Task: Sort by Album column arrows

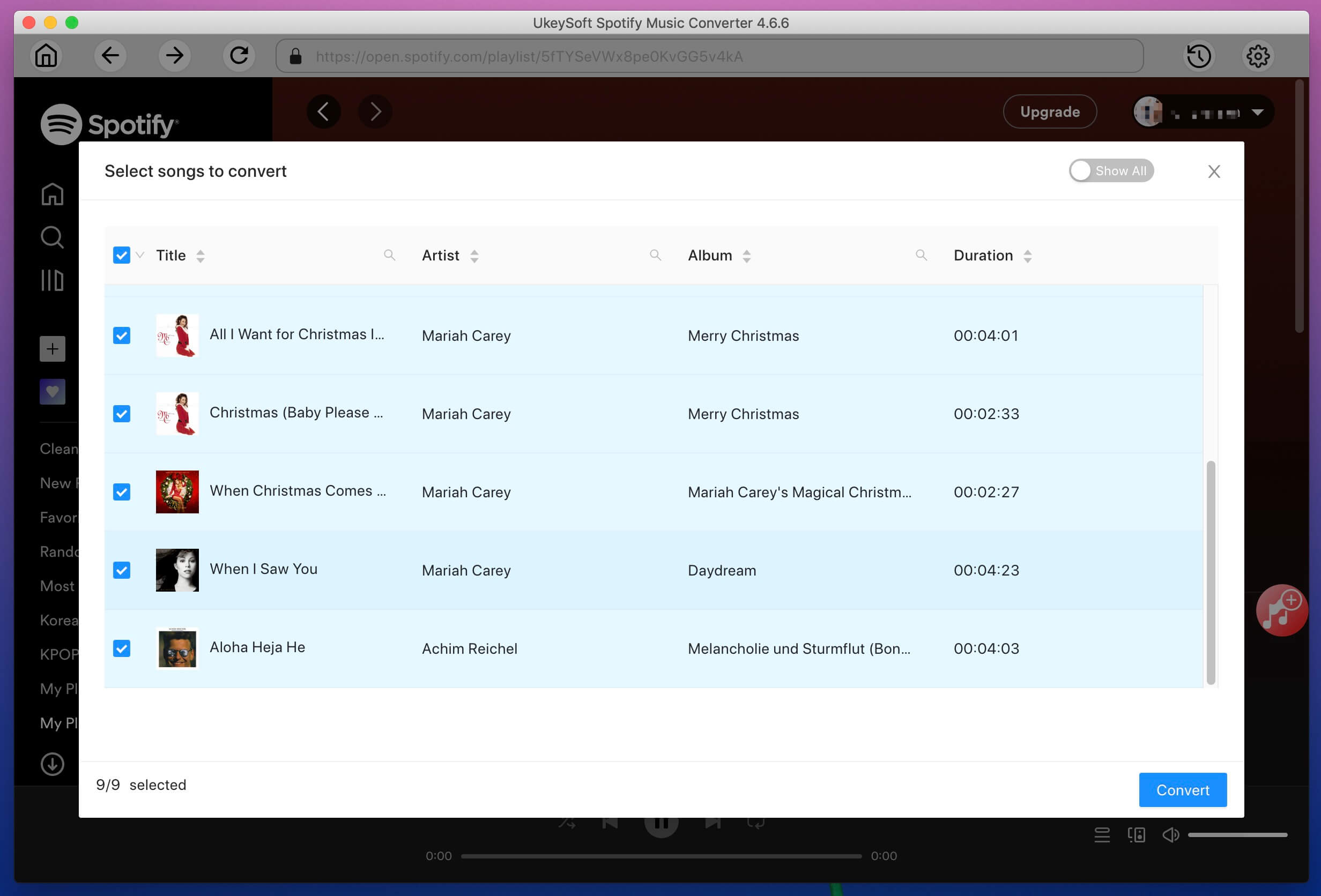Action: (x=746, y=256)
